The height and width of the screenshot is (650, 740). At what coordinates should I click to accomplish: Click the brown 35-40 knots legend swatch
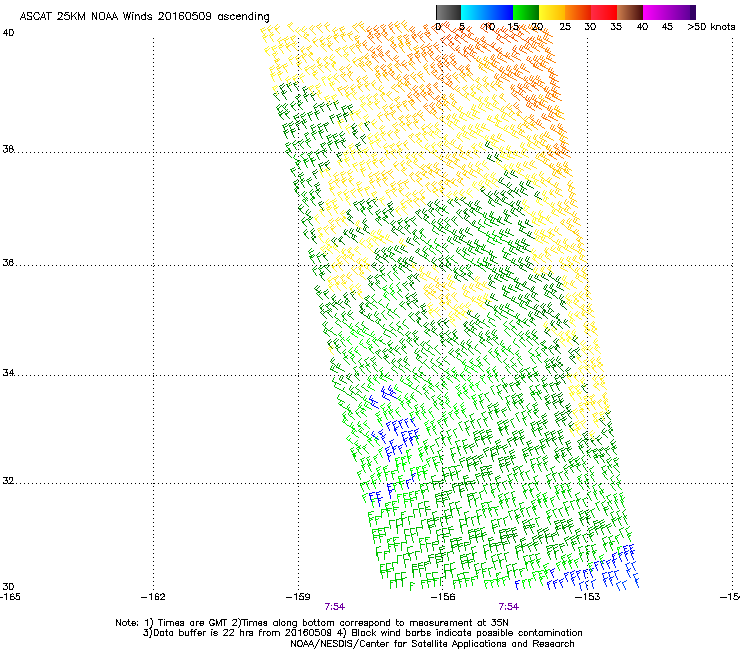click(630, 12)
